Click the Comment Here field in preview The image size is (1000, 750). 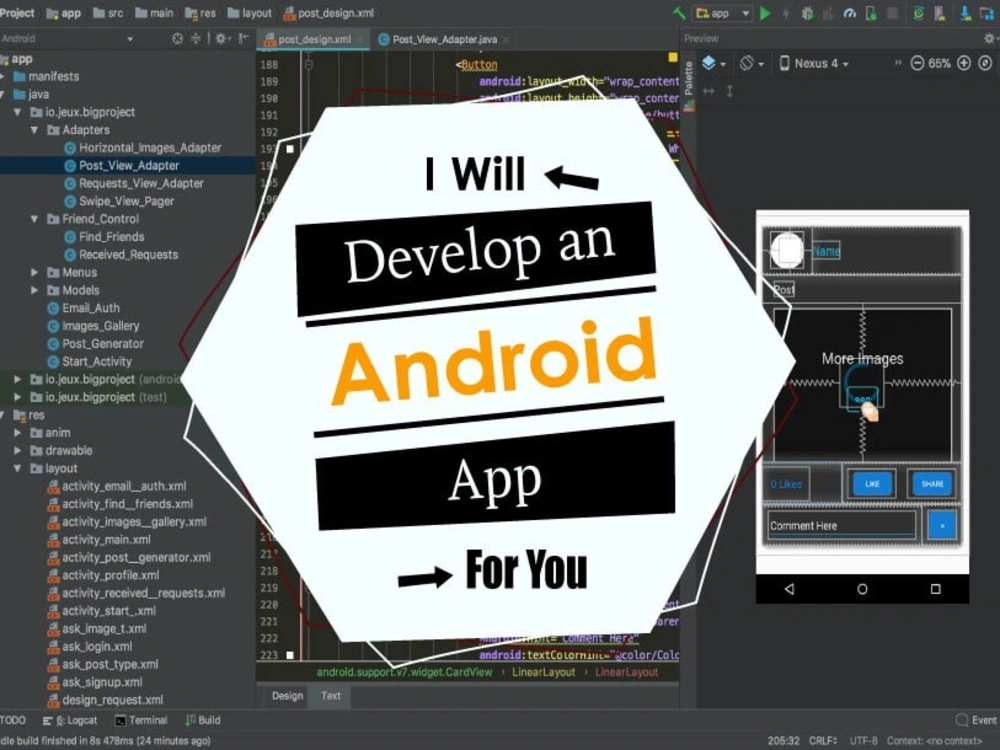pyautogui.click(x=842, y=526)
